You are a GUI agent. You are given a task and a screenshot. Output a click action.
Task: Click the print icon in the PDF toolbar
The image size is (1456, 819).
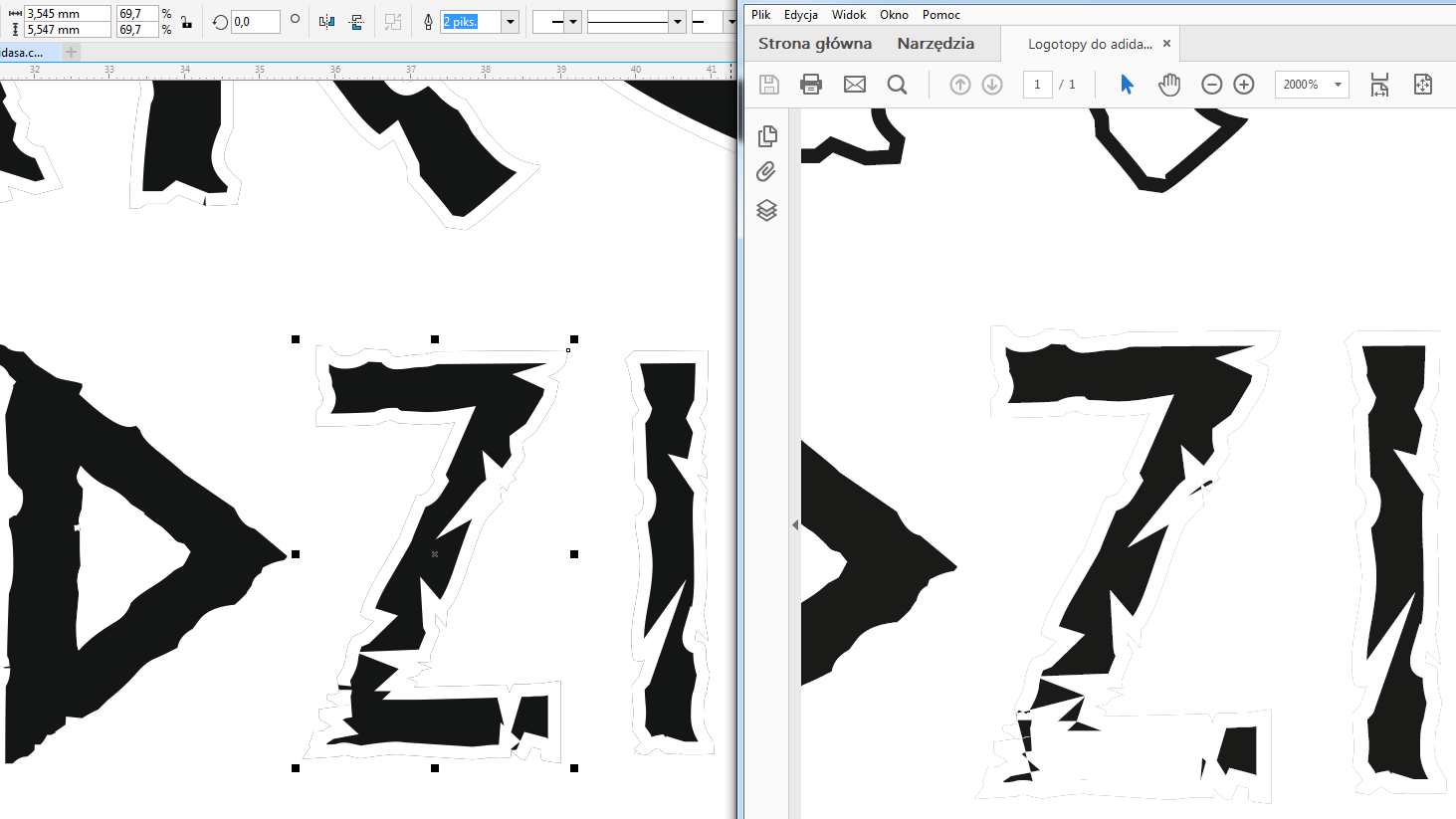(x=811, y=85)
